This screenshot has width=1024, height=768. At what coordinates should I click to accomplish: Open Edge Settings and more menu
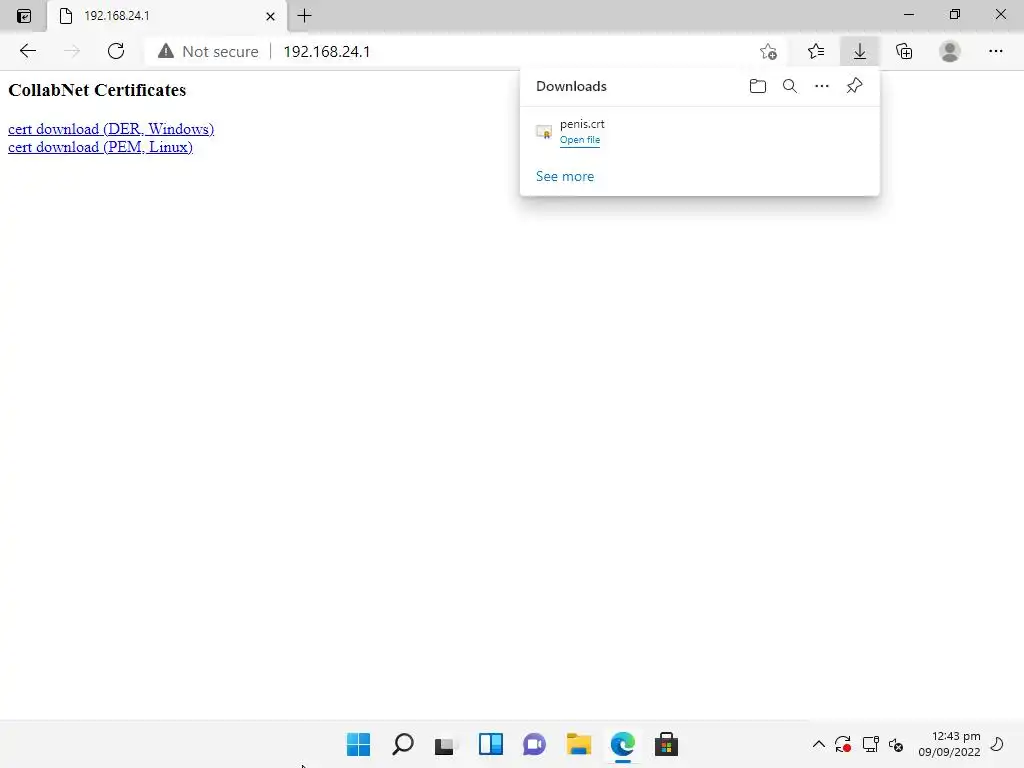click(995, 51)
